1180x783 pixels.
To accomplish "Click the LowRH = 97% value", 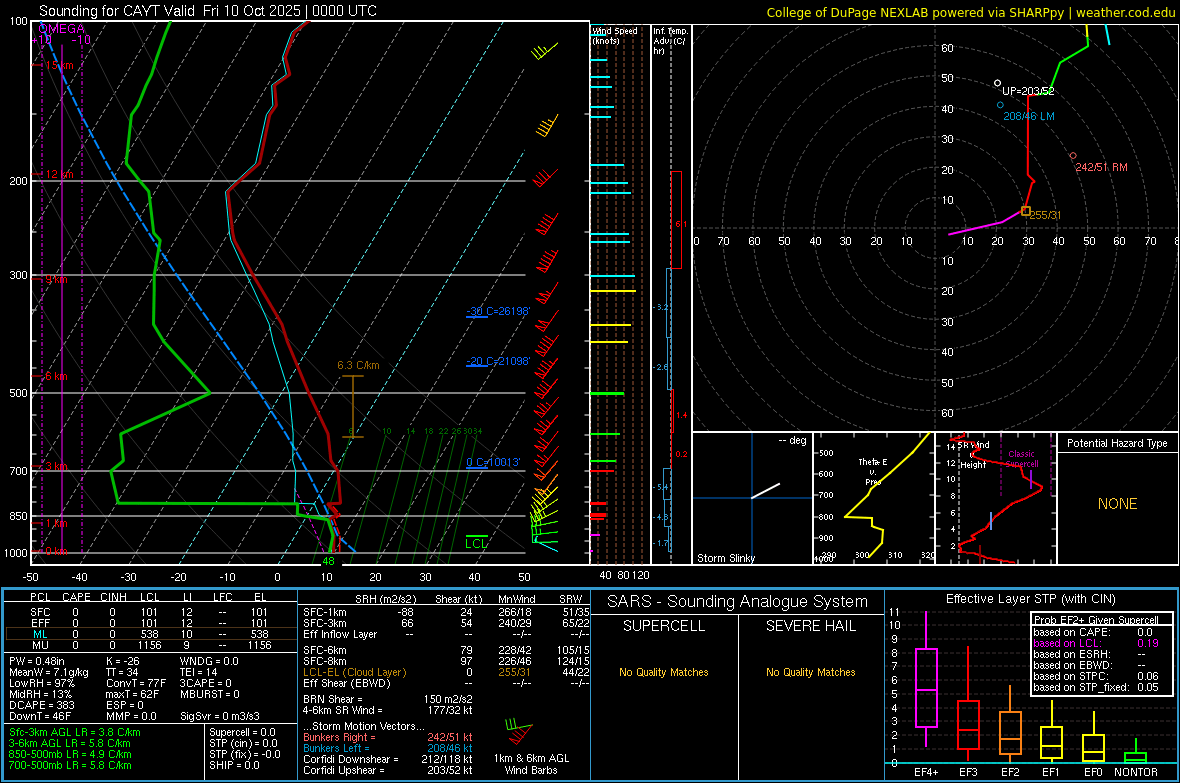I will click(x=42, y=683).
